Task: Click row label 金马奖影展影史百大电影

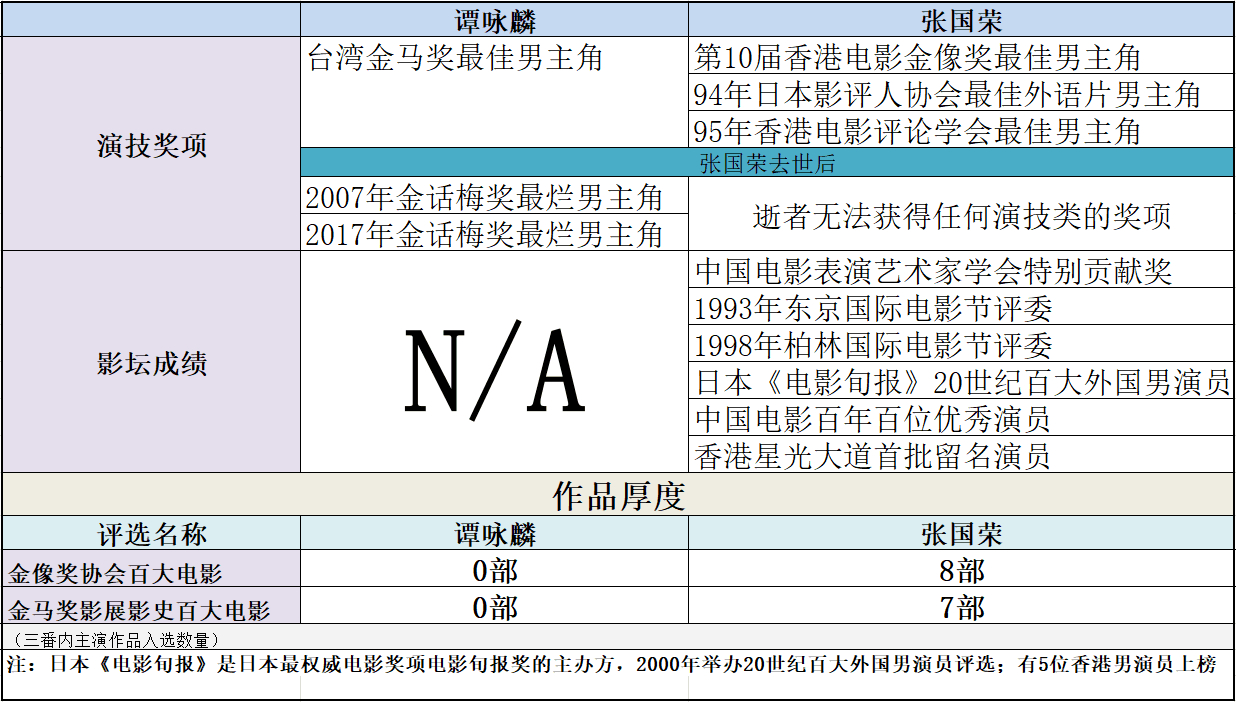Action: [152, 606]
